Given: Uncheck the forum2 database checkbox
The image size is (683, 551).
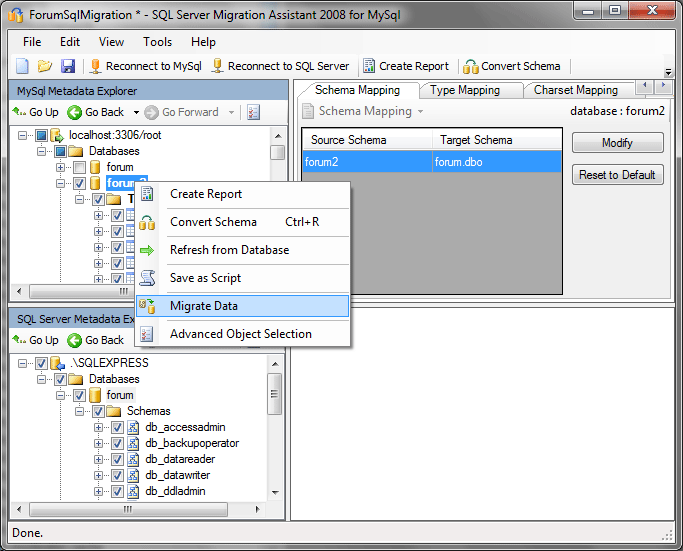Looking at the screenshot, I should click(x=80, y=183).
